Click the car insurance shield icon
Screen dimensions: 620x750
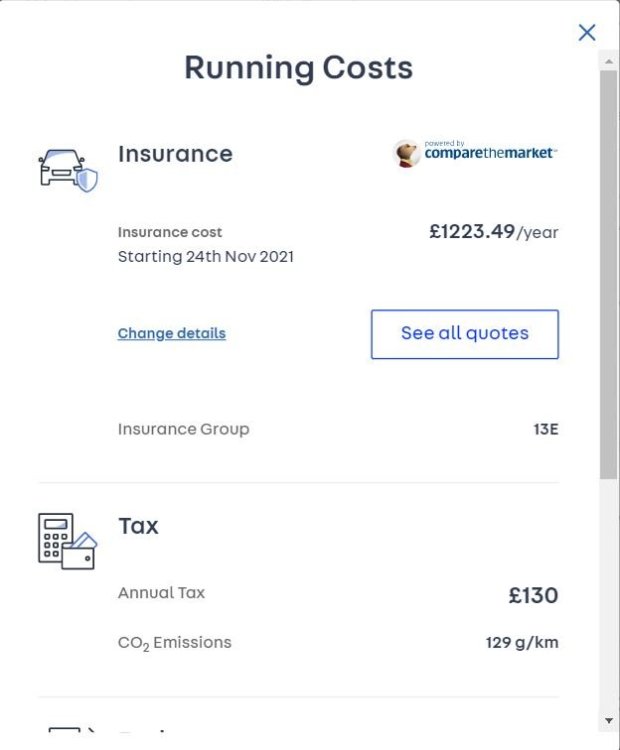click(68, 171)
